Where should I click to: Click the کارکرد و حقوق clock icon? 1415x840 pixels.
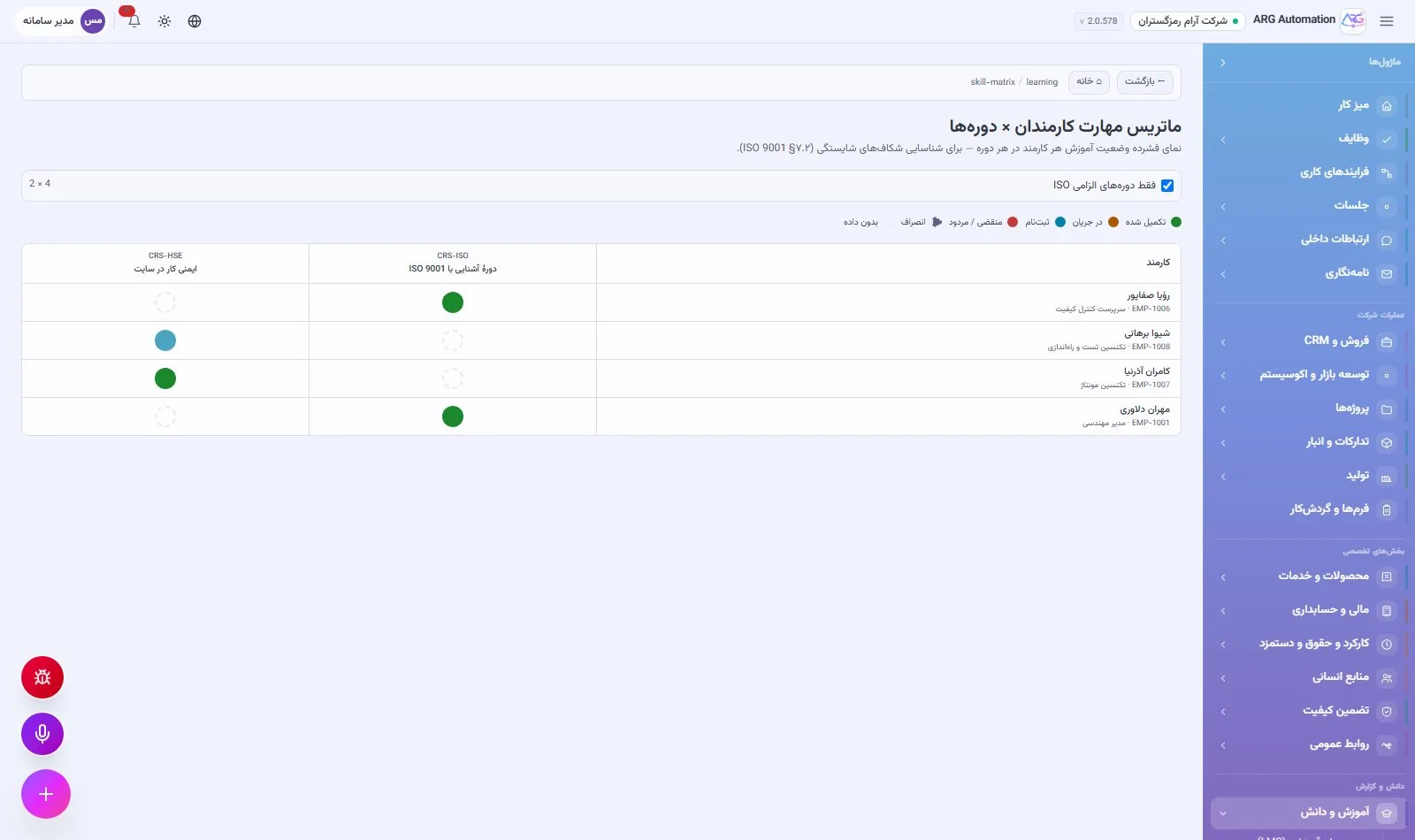[x=1387, y=645]
